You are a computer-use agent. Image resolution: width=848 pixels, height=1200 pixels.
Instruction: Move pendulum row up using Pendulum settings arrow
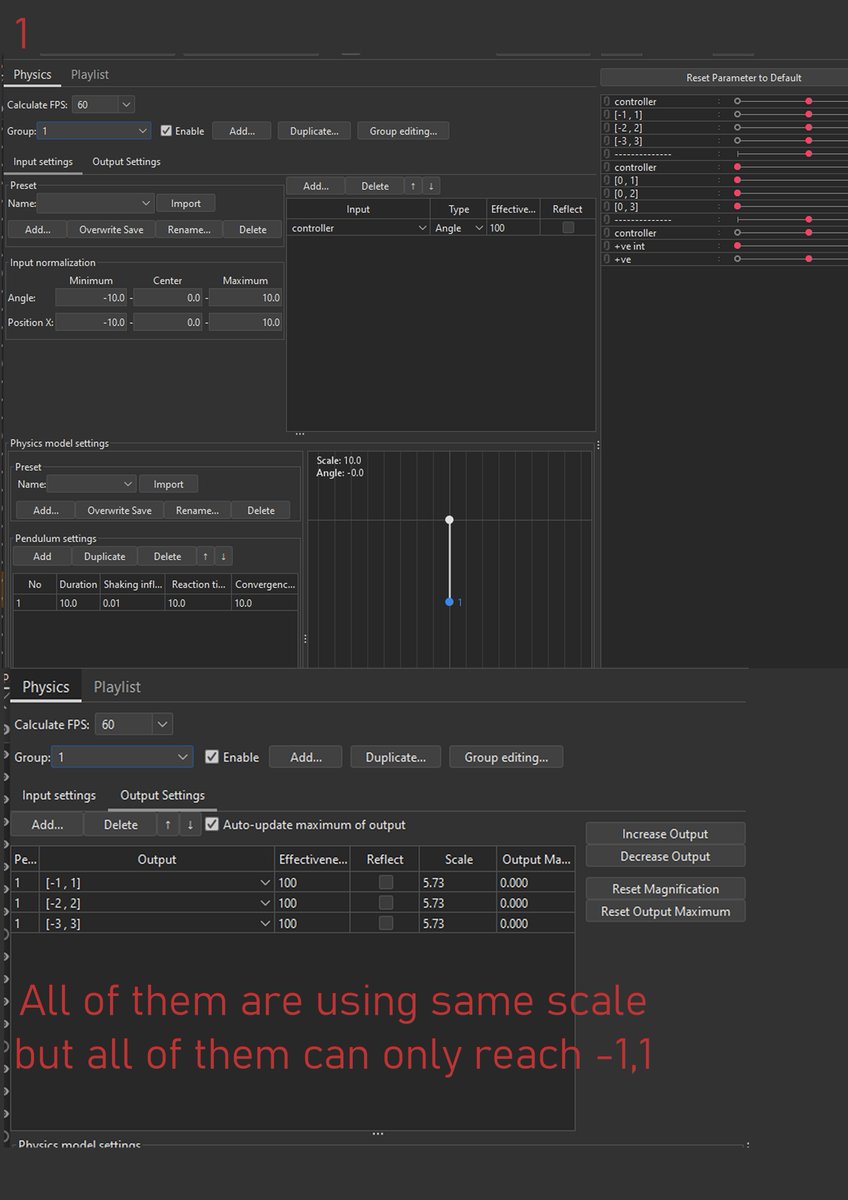click(205, 557)
